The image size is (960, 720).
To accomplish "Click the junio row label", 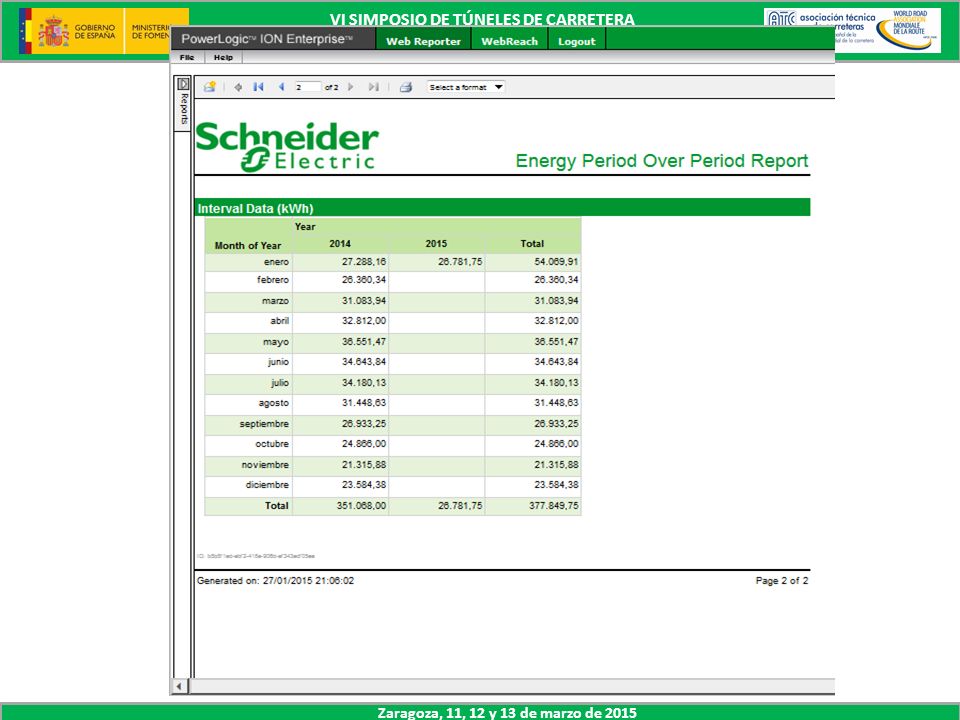I will point(278,362).
